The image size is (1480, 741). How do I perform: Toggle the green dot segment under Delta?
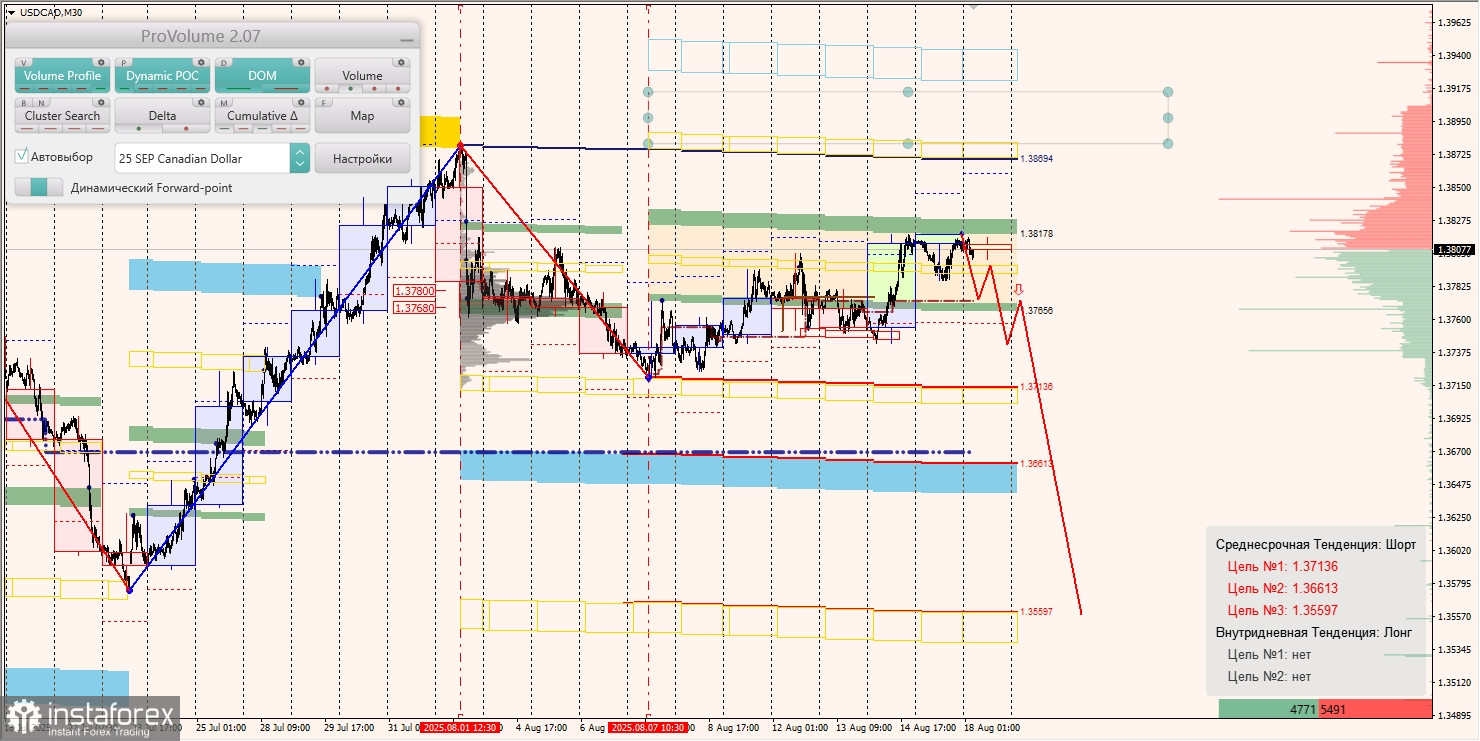point(138,129)
